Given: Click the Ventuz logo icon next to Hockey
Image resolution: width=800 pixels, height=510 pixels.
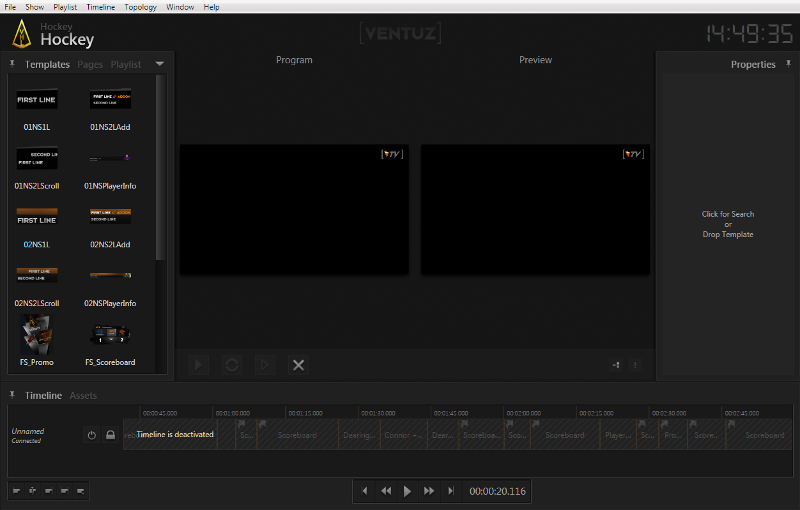Looking at the screenshot, I should [x=22, y=35].
